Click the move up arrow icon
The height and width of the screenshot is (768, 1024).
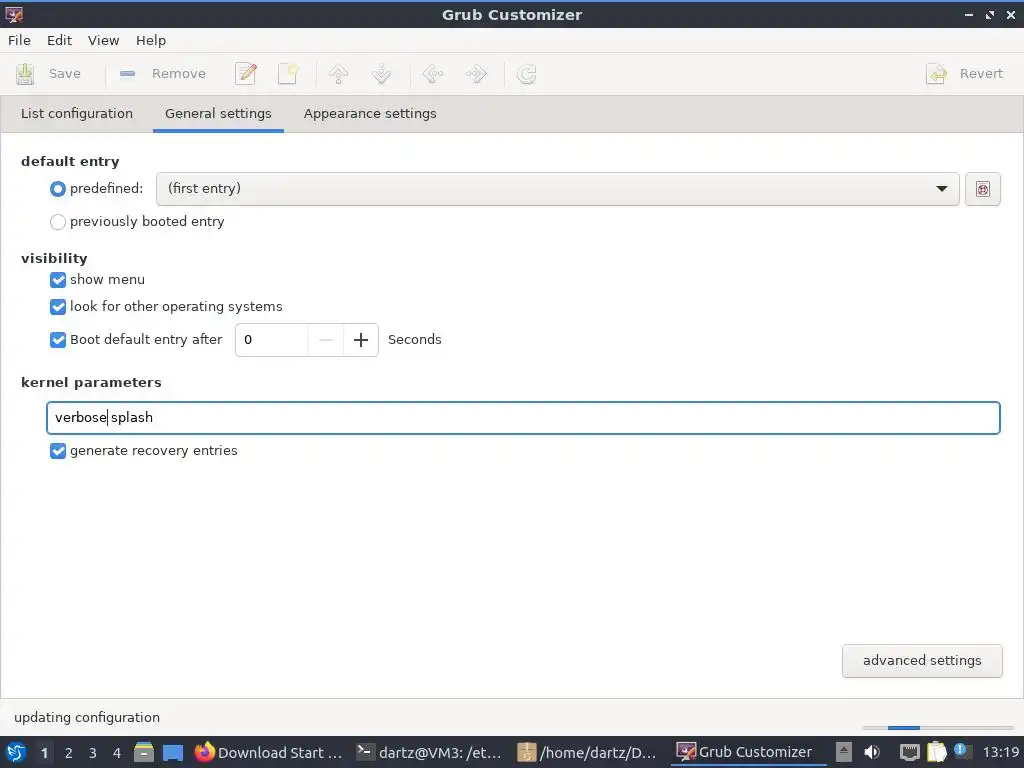click(338, 74)
